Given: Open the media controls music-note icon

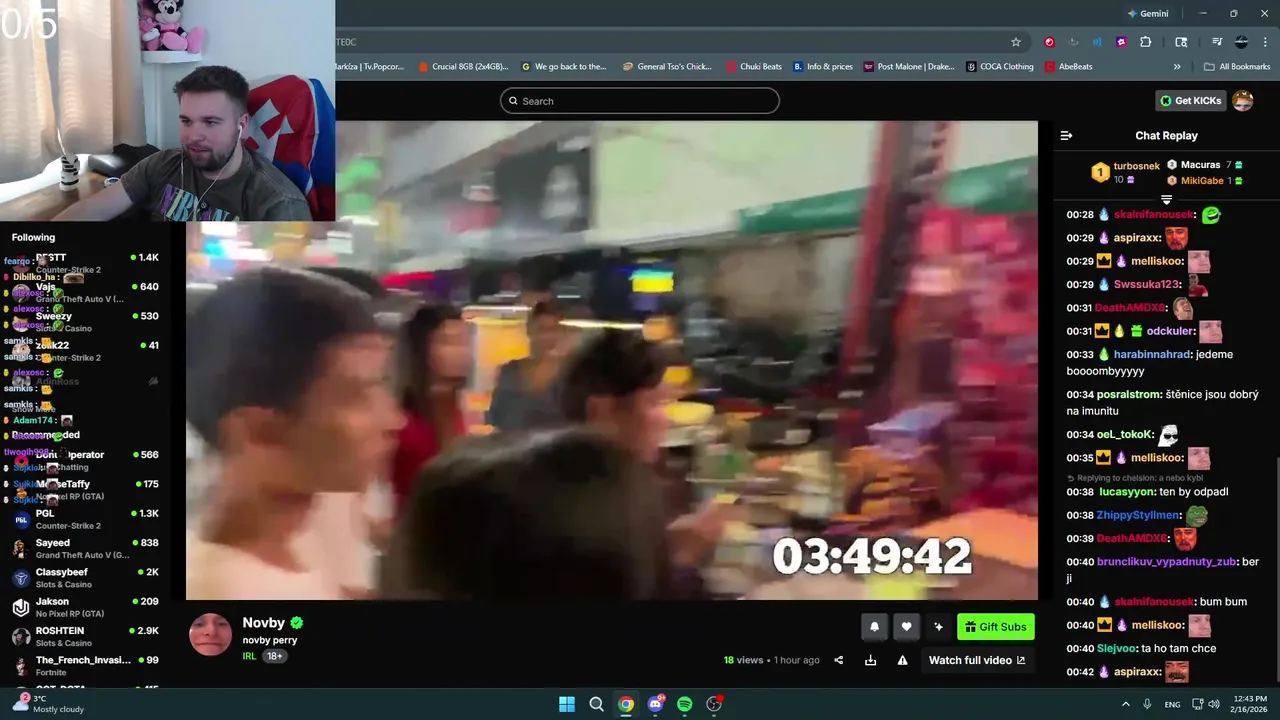Looking at the screenshot, I should coord(1217,42).
